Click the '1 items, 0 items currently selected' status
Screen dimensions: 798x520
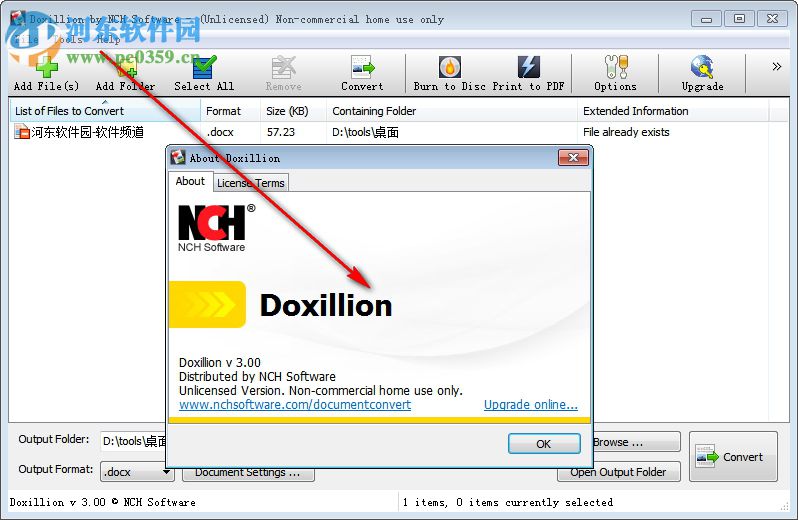point(507,502)
